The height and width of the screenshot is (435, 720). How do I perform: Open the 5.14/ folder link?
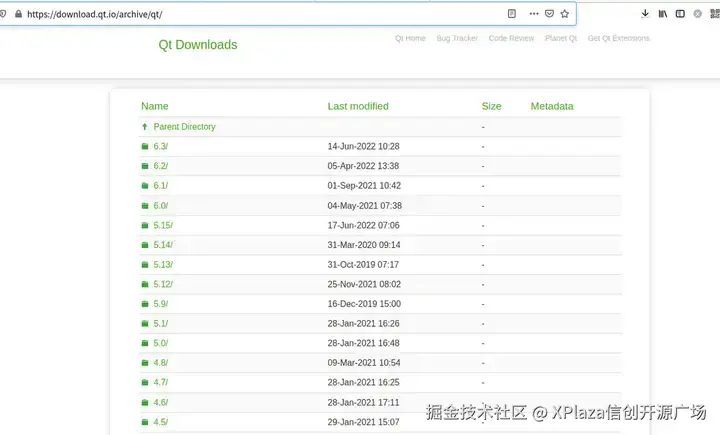[x=163, y=245]
